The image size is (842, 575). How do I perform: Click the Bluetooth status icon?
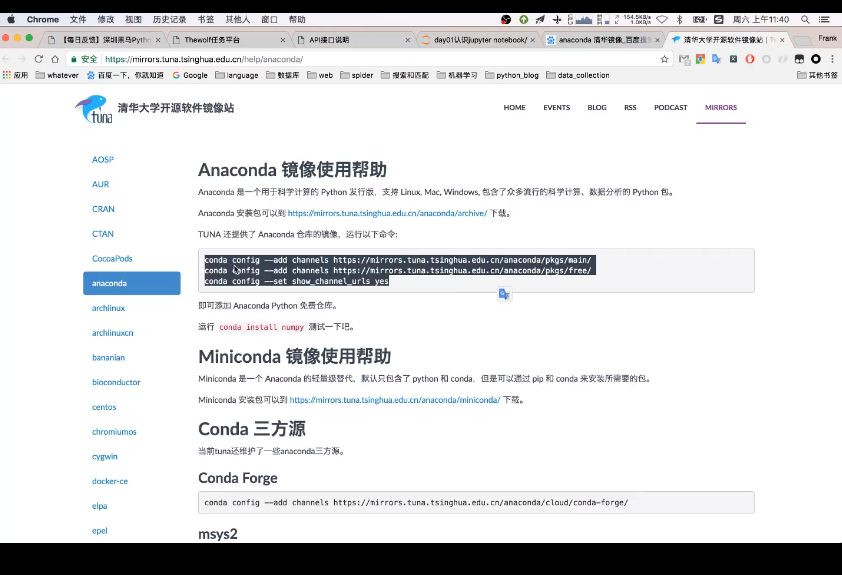click(x=679, y=19)
